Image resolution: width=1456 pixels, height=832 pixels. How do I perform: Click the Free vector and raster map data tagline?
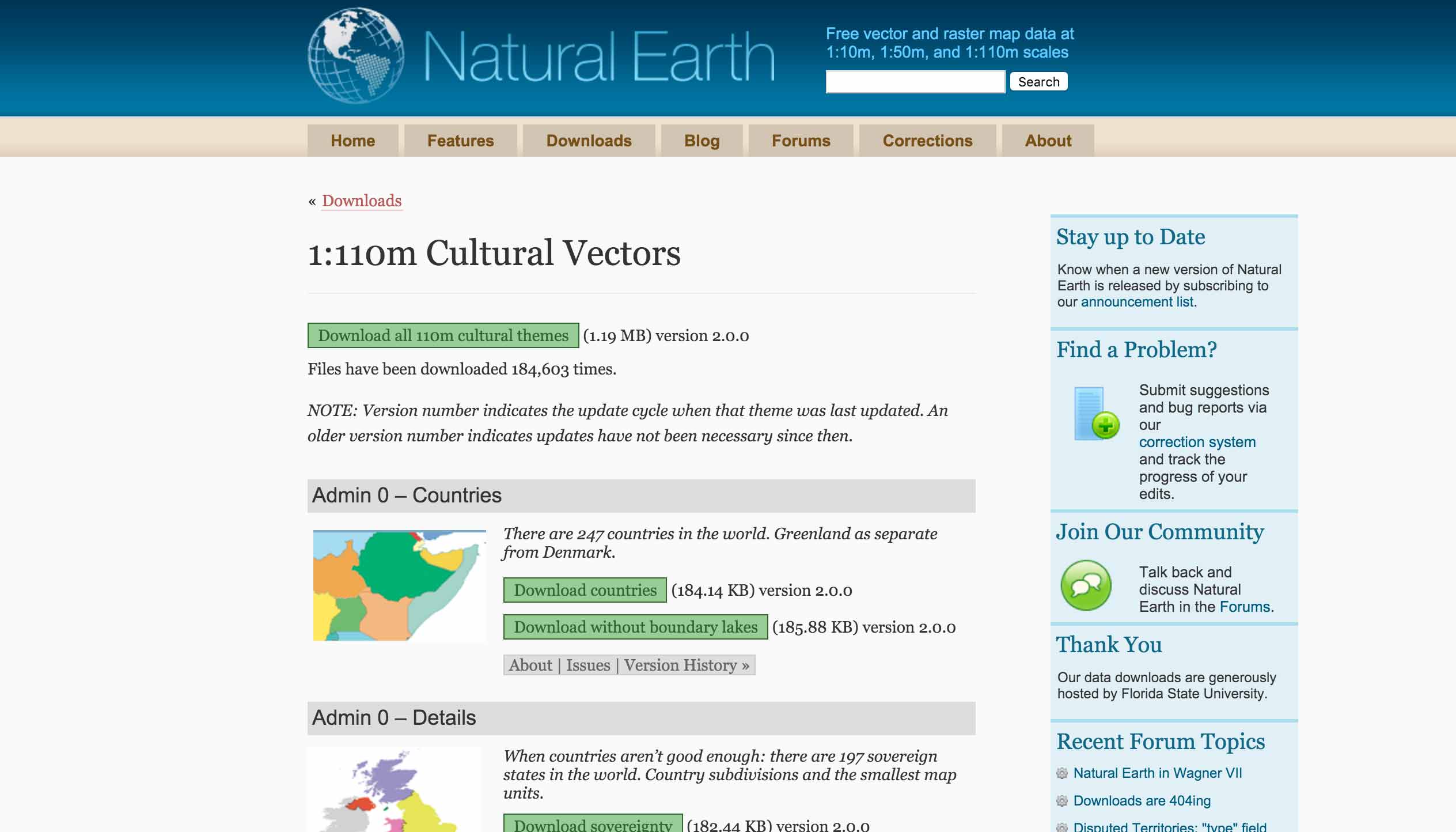(x=949, y=43)
